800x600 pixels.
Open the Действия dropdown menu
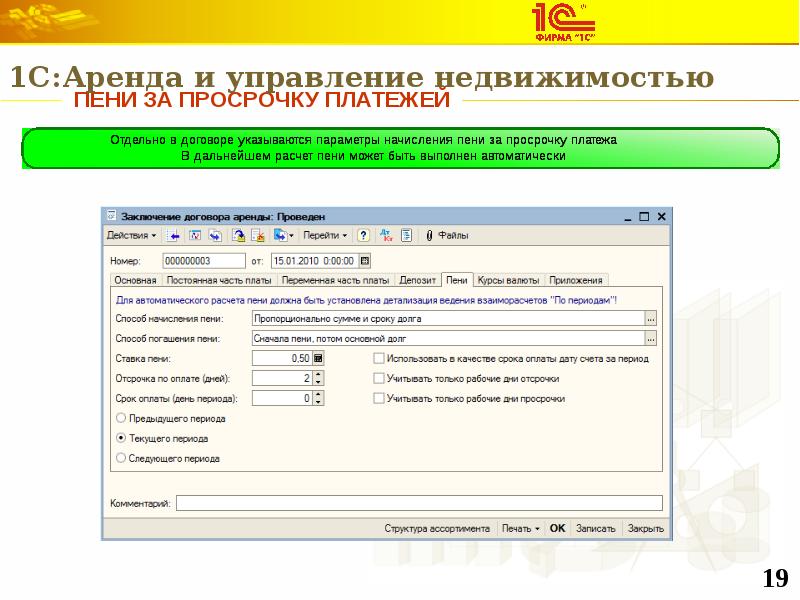click(131, 236)
